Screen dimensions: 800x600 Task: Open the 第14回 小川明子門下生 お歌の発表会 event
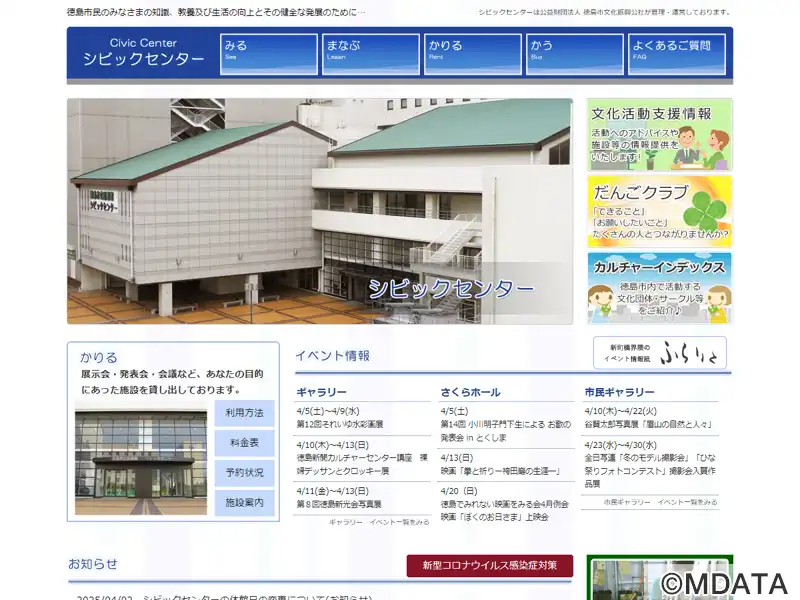click(x=506, y=431)
